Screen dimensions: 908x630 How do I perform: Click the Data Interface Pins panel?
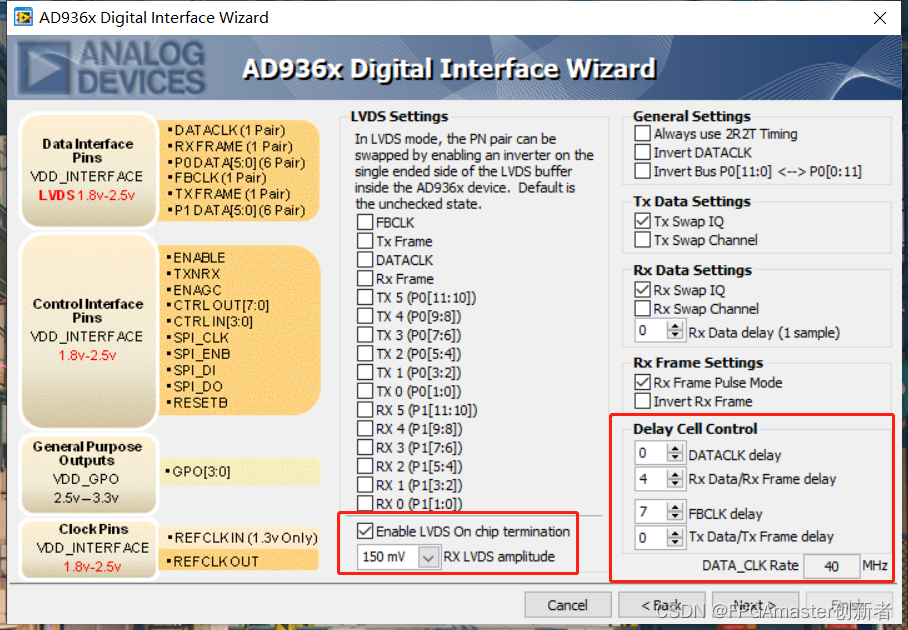tap(88, 170)
